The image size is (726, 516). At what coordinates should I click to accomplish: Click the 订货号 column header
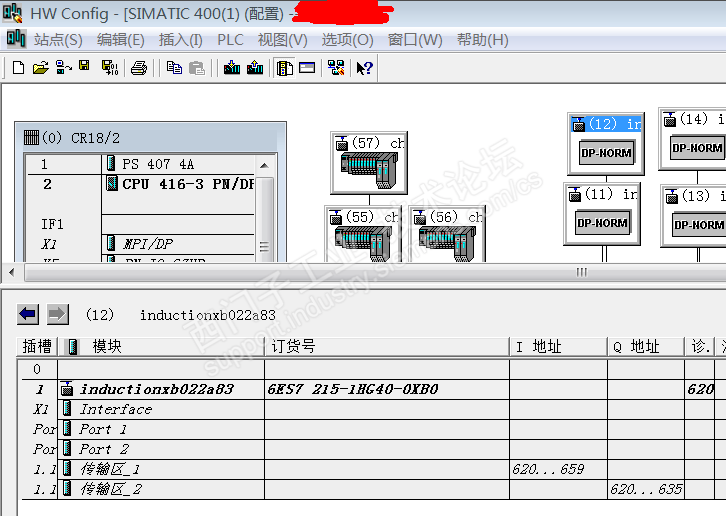(x=387, y=346)
